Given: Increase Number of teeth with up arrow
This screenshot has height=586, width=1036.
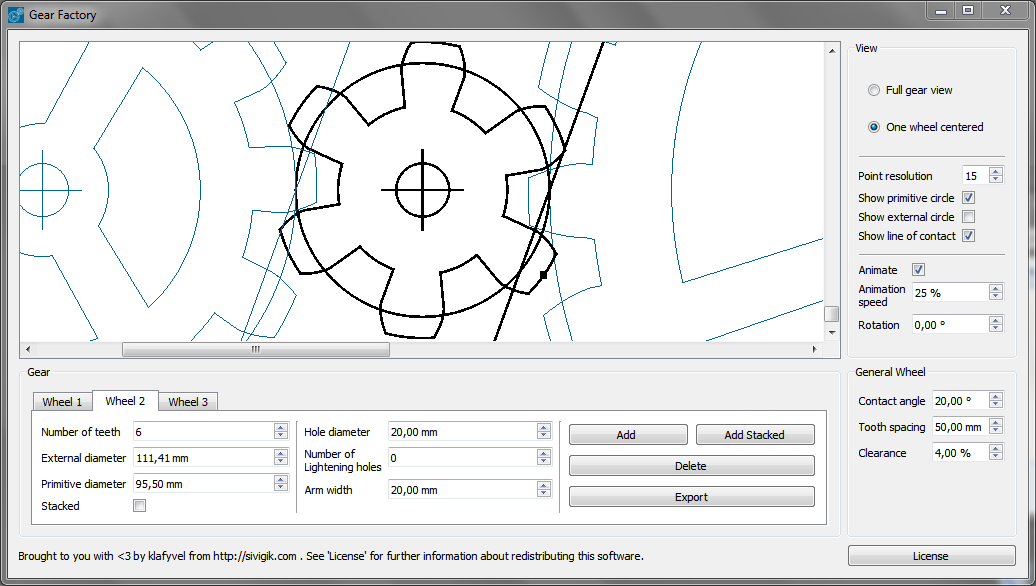Looking at the screenshot, I should pos(281,427).
